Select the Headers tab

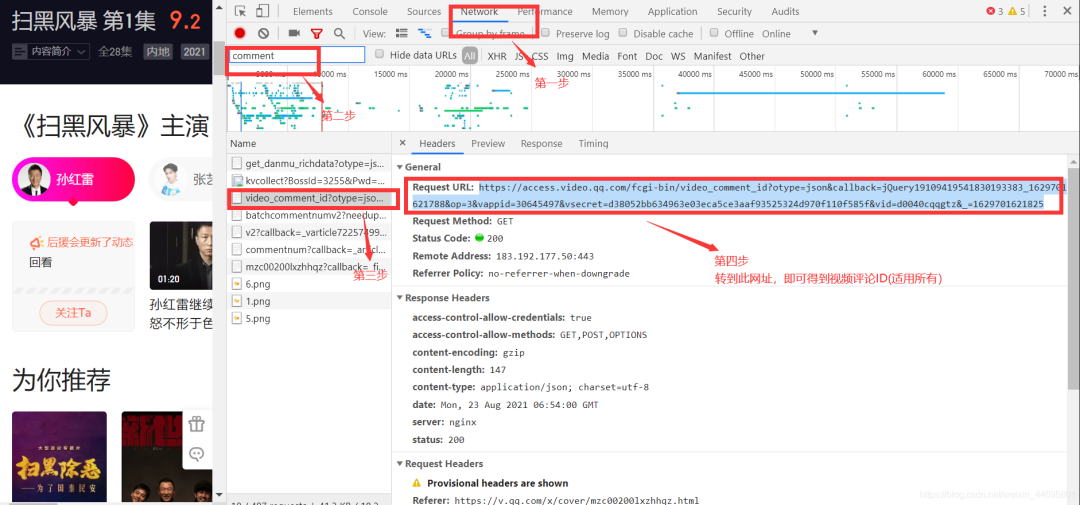437,143
